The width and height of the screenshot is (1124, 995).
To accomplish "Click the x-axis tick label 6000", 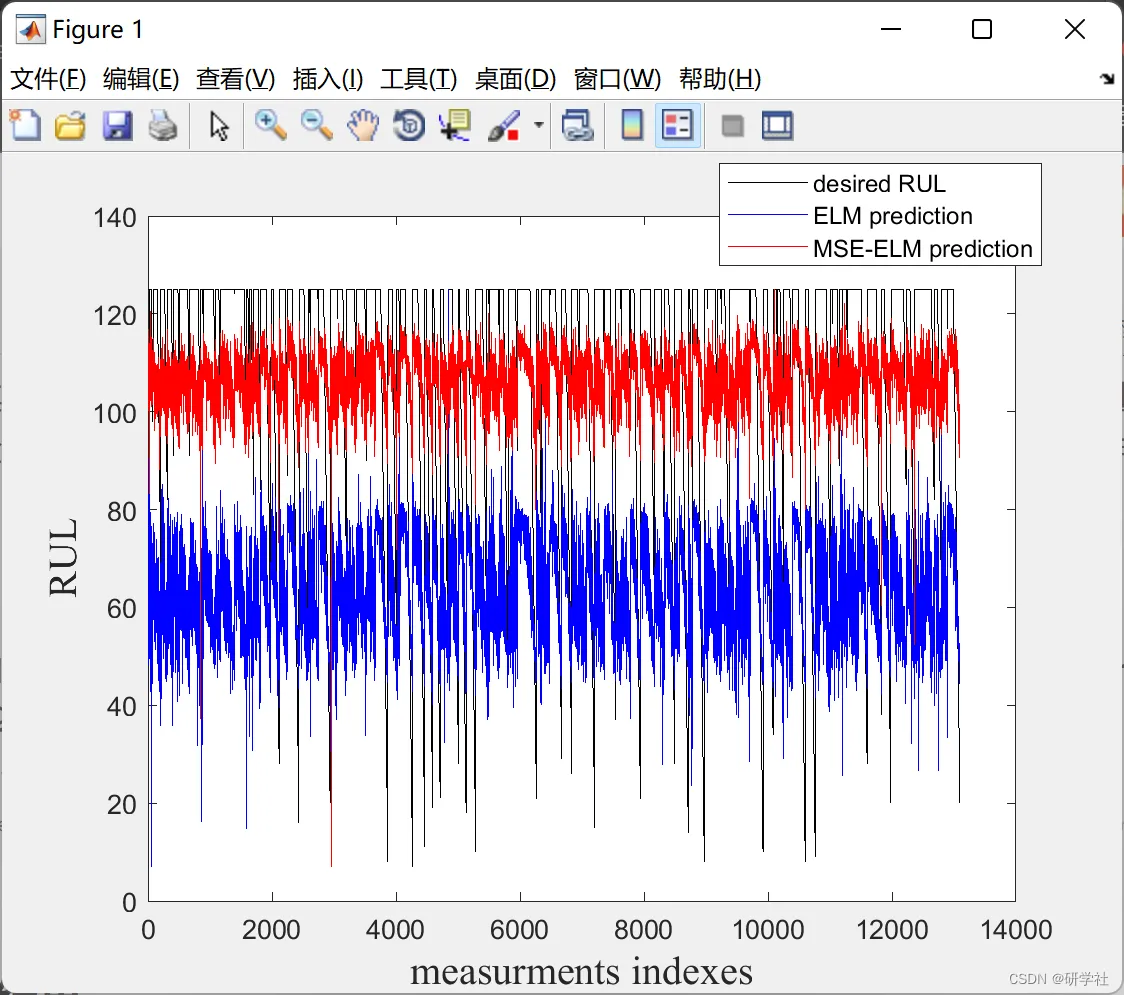I will point(519,930).
